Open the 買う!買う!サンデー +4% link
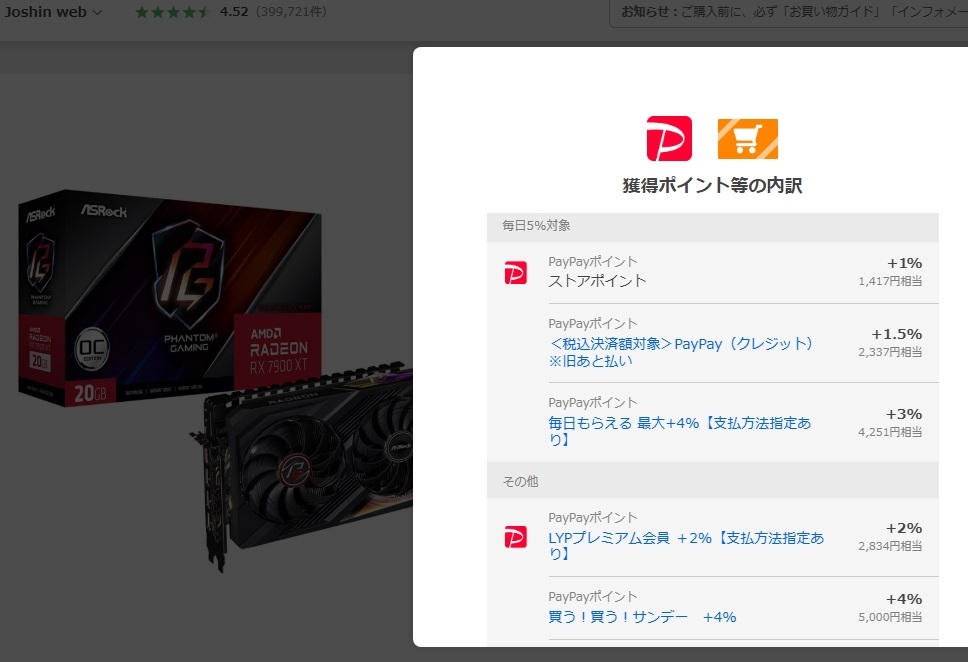 (x=642, y=617)
